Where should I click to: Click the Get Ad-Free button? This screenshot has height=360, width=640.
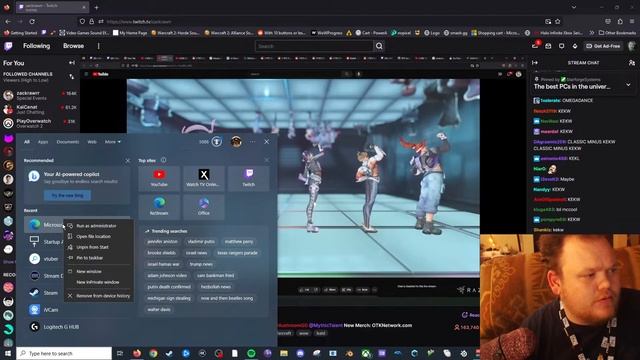pyautogui.click(x=603, y=46)
